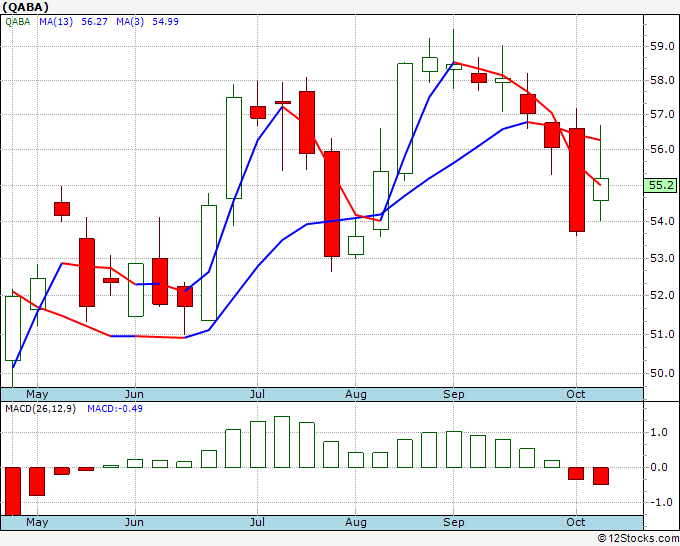680x546 pixels.
Task: Click Jun on the price chart time axis
Action: point(134,395)
